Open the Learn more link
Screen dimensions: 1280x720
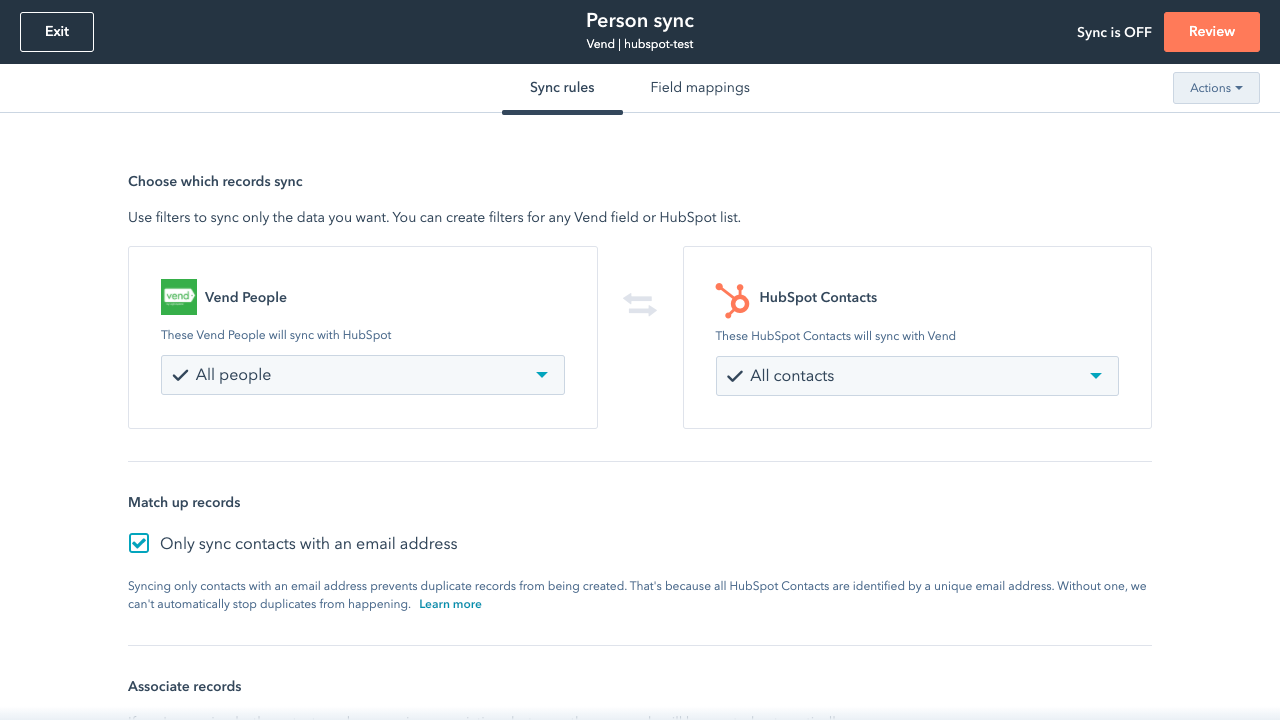(450, 603)
